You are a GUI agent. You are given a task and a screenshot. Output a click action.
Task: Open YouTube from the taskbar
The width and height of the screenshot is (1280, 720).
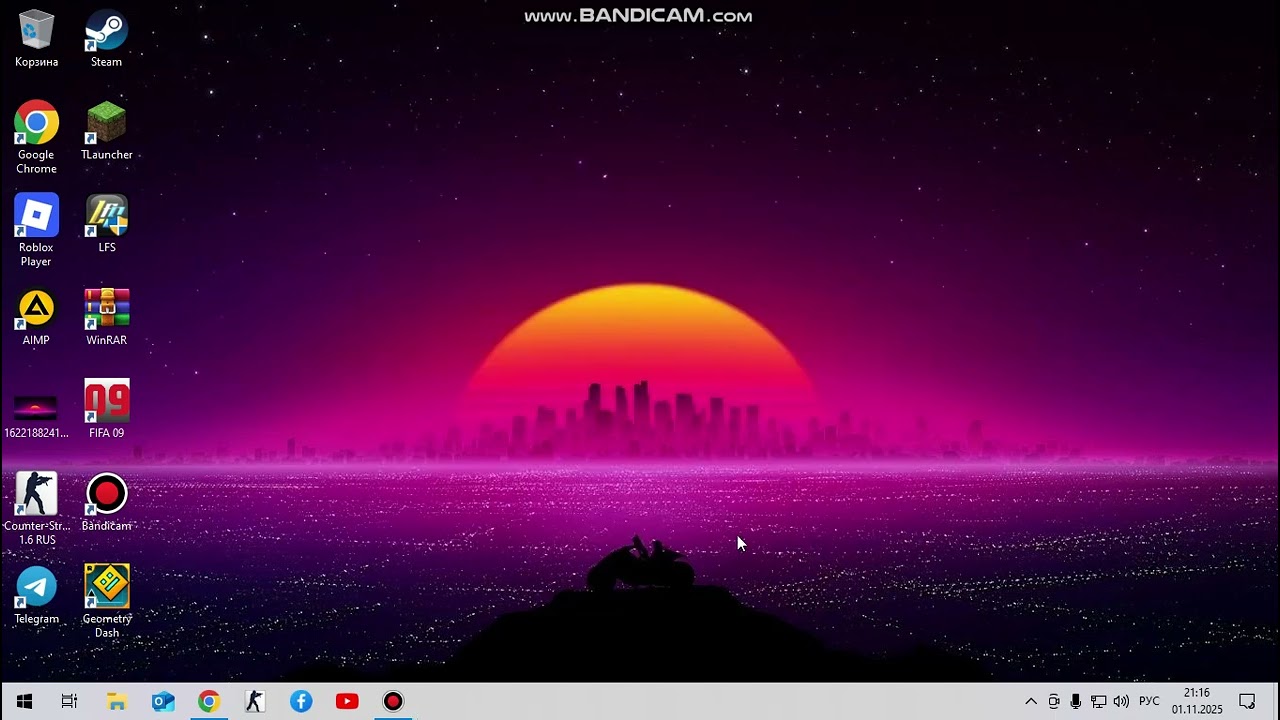coord(347,701)
